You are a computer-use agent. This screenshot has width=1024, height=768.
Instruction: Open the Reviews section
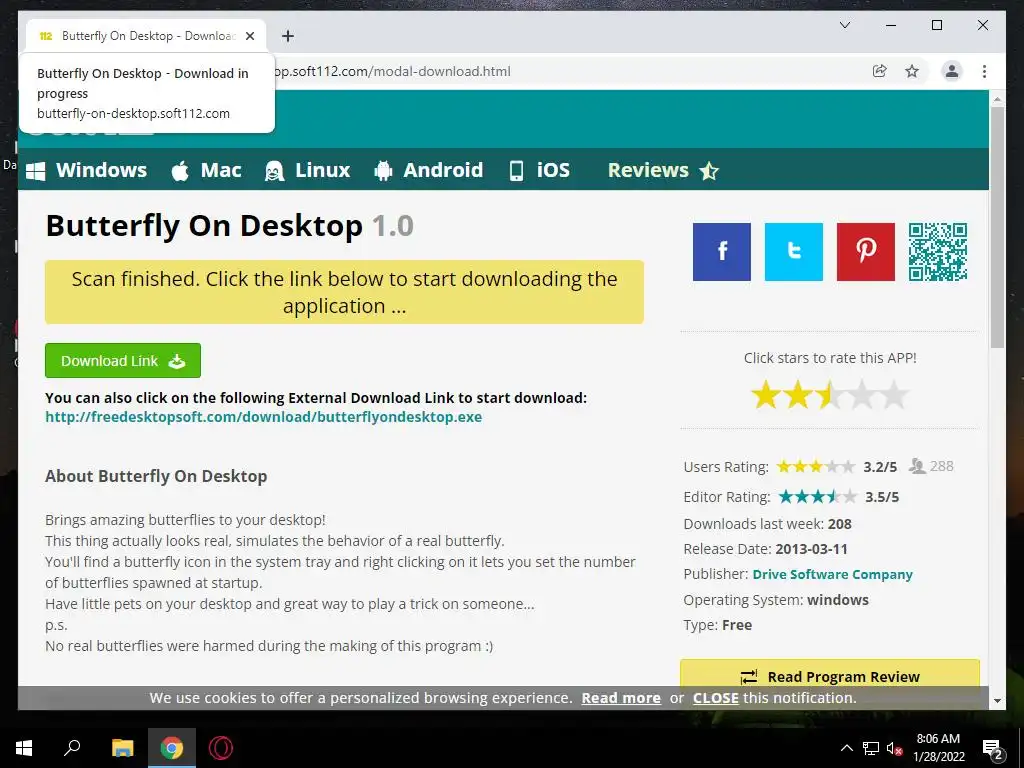pyautogui.click(x=648, y=170)
